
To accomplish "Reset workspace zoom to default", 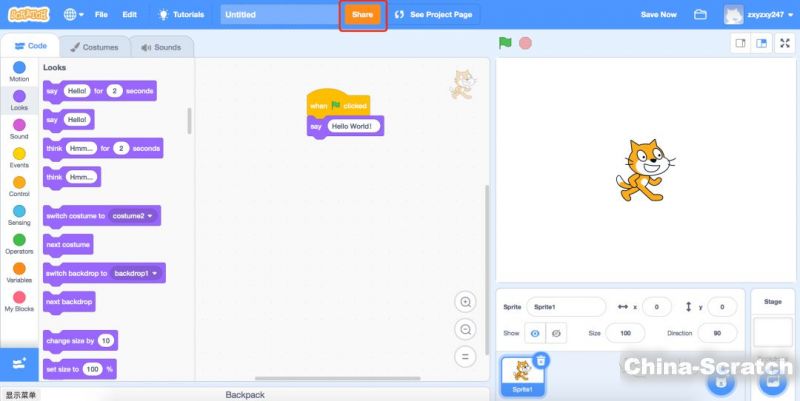I will 465,356.
